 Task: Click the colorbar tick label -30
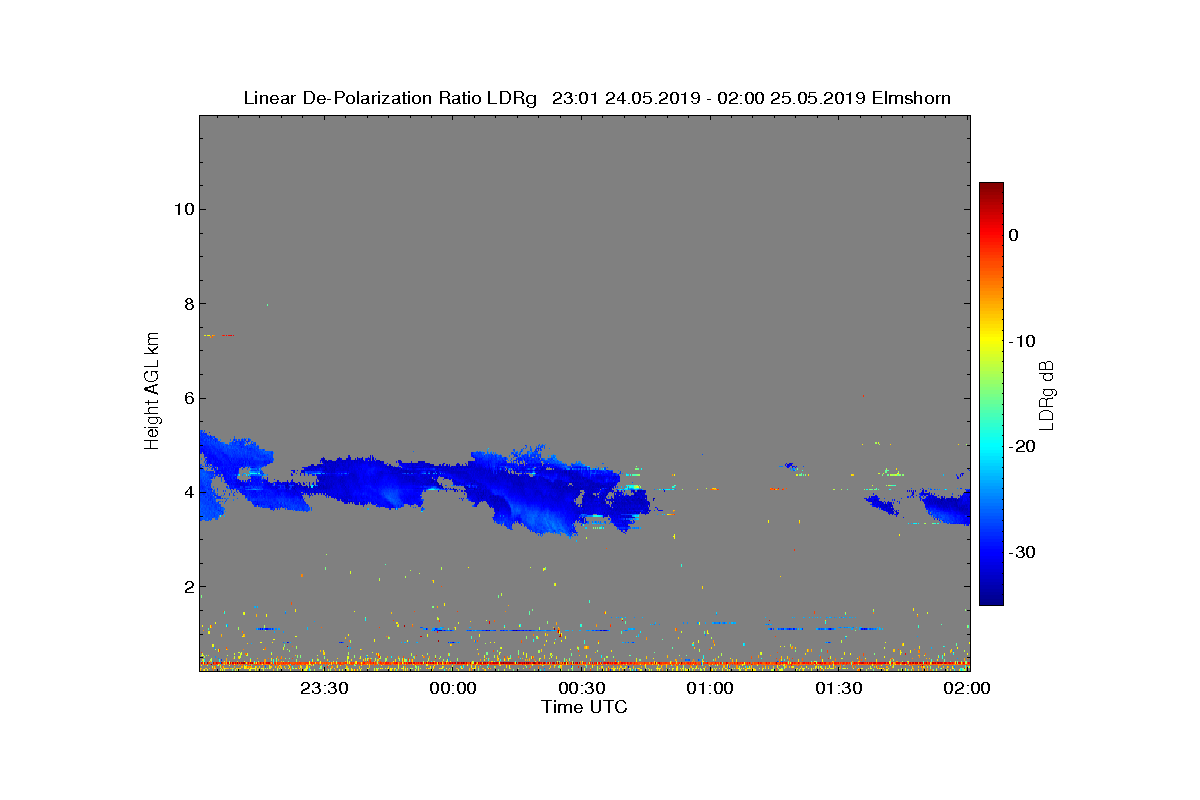coord(1022,552)
